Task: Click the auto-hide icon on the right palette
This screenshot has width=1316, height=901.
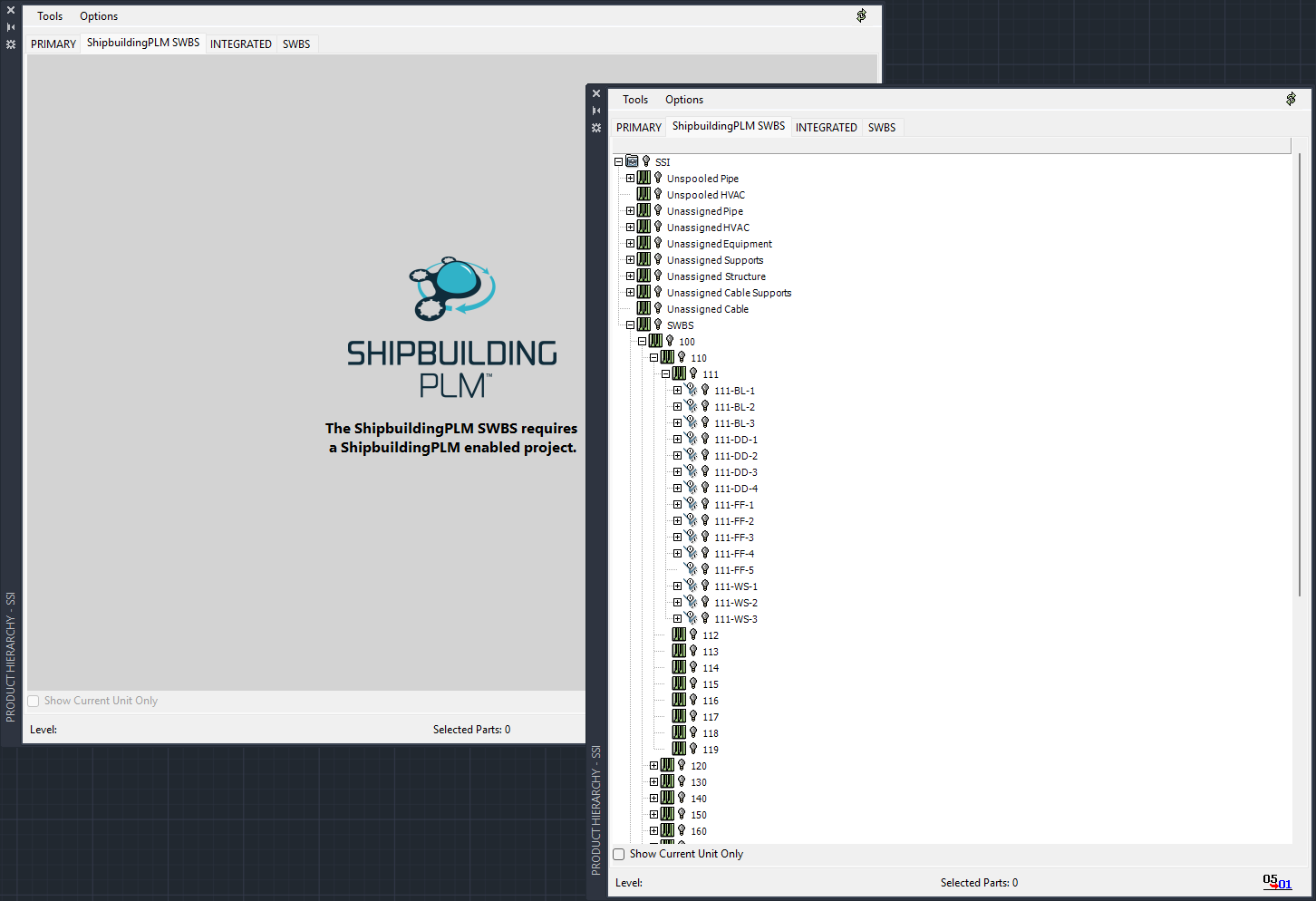Action: (596, 111)
